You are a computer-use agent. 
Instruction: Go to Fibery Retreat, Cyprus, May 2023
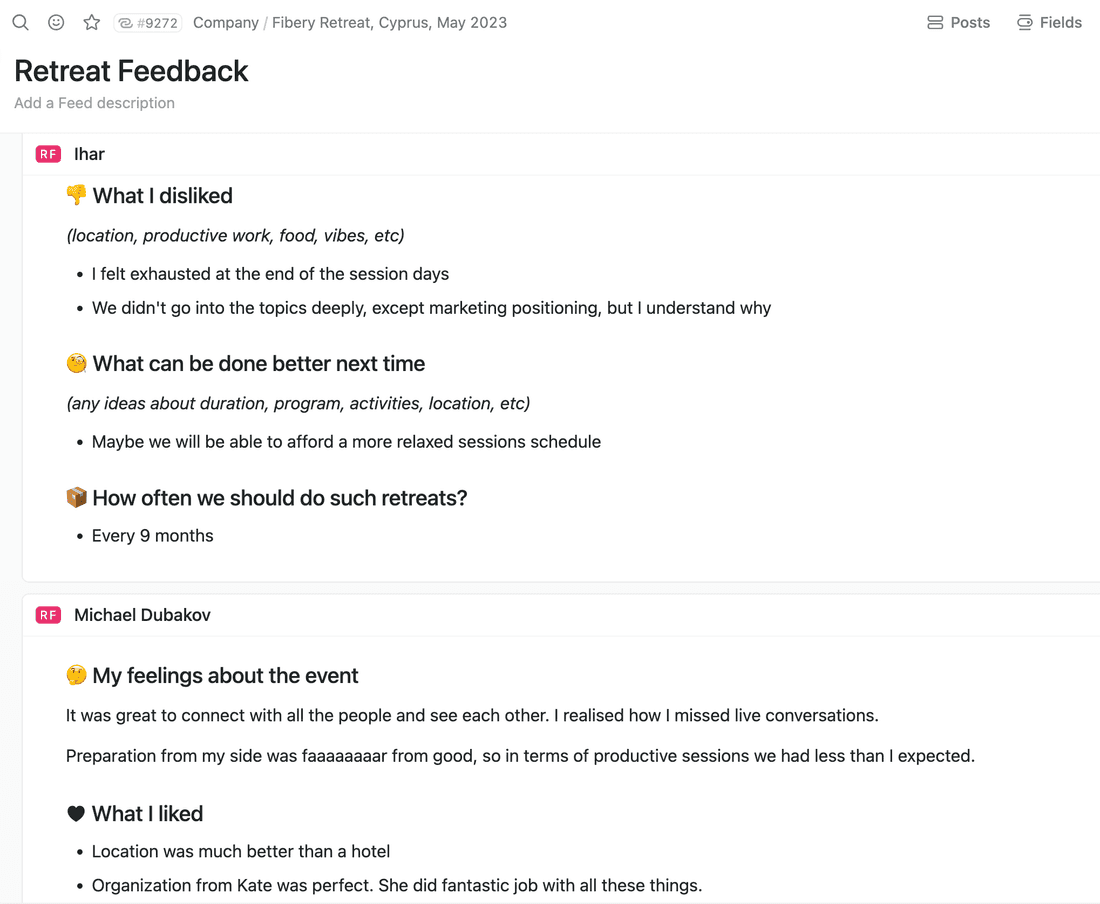click(389, 22)
